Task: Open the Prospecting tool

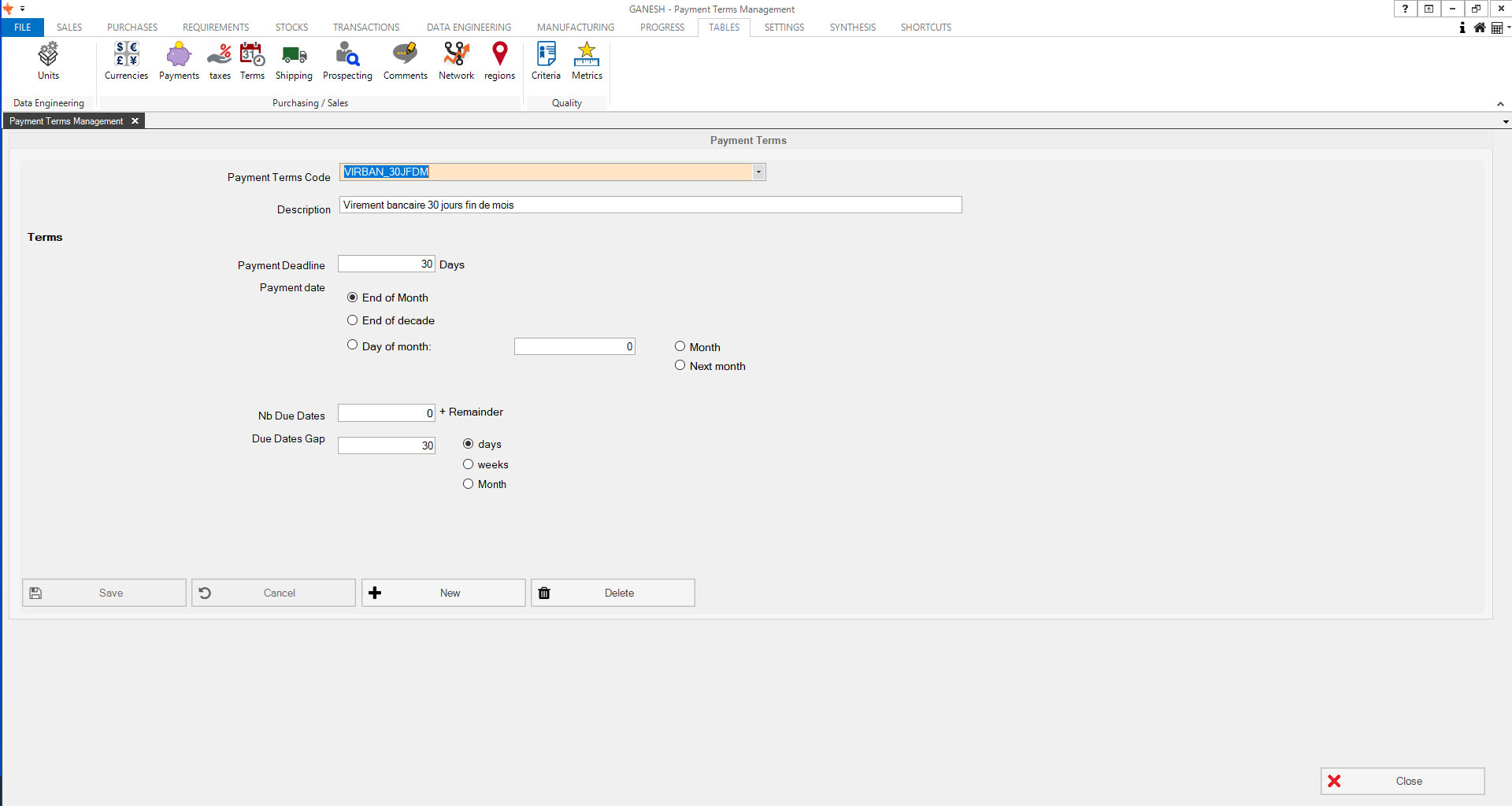Action: coord(347,61)
